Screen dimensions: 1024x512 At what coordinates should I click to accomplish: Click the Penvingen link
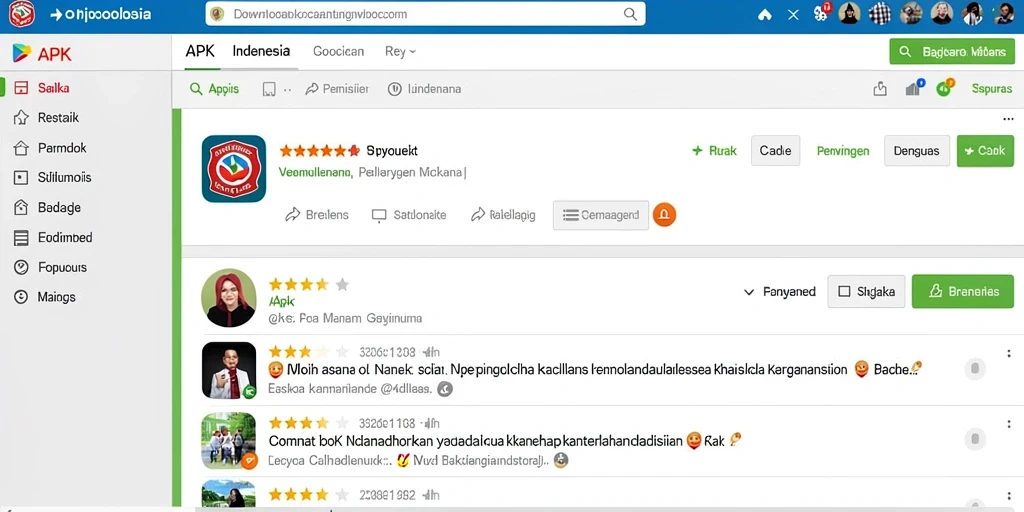click(843, 151)
